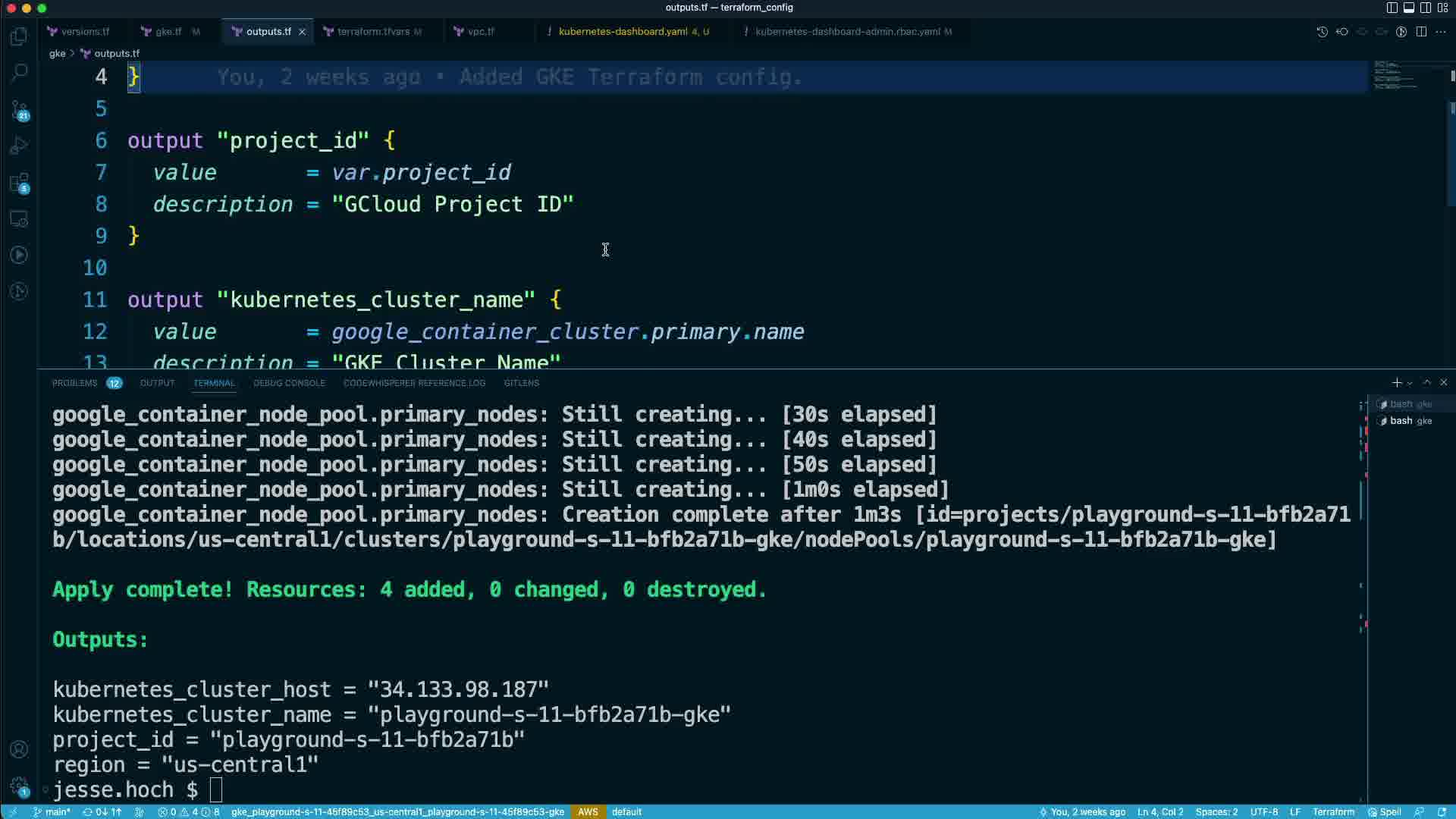Open the Accounts icon in activity bar

19,749
